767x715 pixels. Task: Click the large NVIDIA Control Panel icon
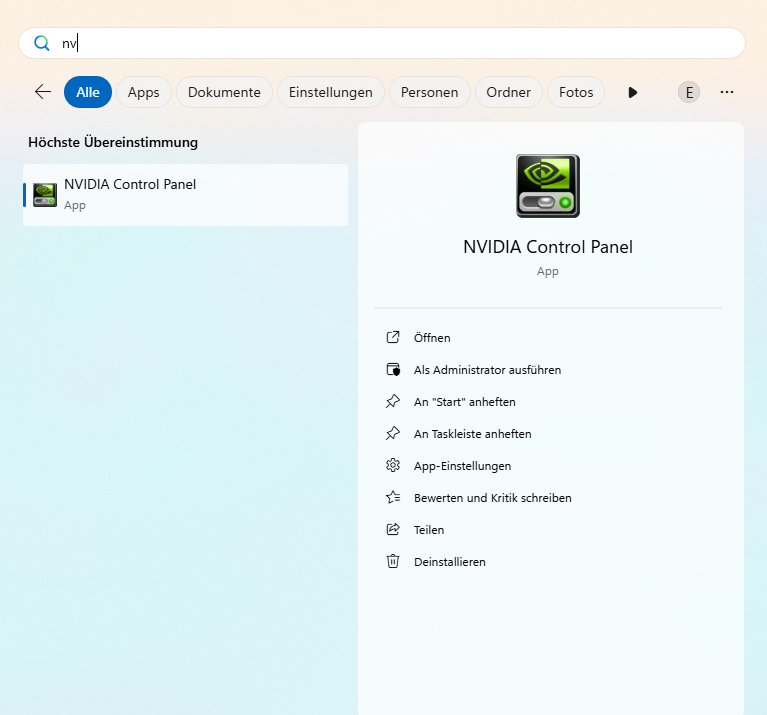pyautogui.click(x=548, y=186)
